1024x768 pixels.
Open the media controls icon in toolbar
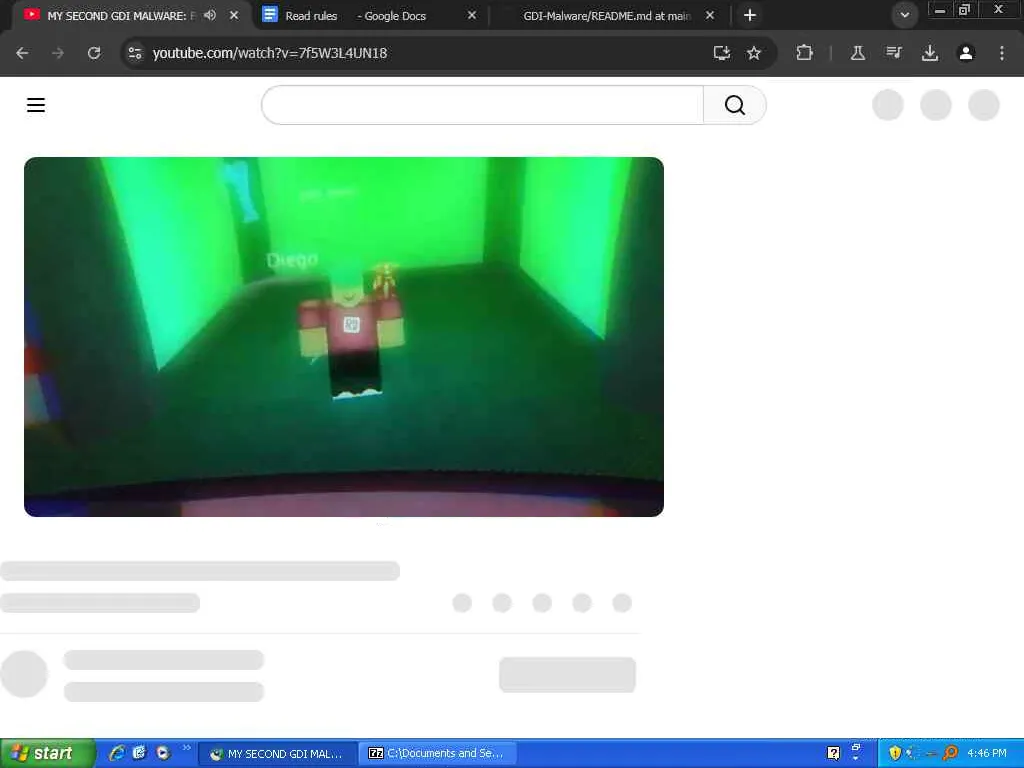click(x=893, y=53)
